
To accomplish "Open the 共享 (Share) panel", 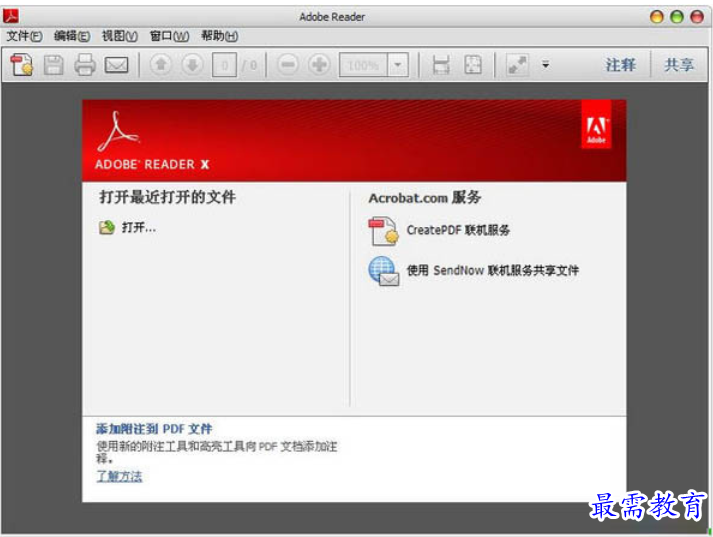I will 679,65.
